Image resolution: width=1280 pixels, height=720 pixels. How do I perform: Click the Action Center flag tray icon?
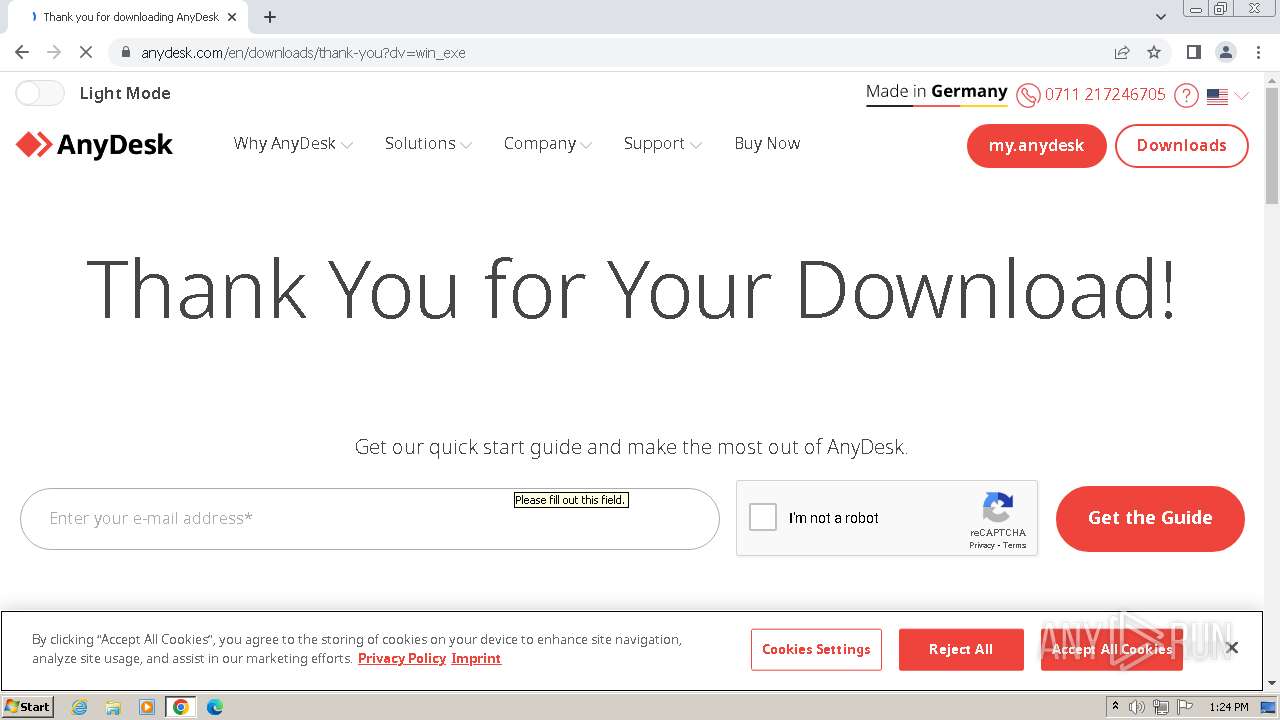click(1185, 707)
